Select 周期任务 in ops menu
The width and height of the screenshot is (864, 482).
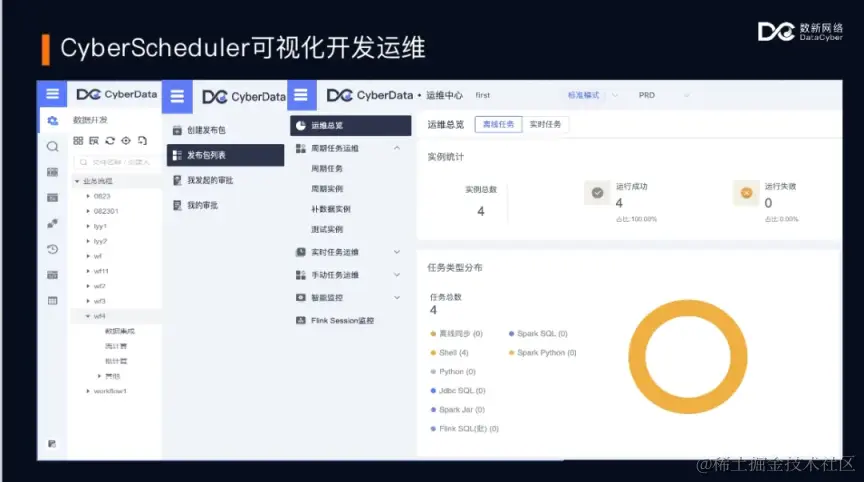coord(327,169)
